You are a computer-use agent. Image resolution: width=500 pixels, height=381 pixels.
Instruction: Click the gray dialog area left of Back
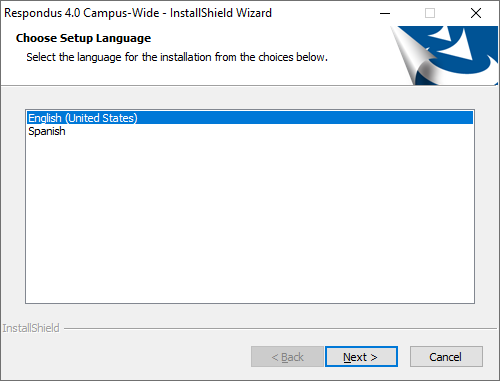pos(127,357)
